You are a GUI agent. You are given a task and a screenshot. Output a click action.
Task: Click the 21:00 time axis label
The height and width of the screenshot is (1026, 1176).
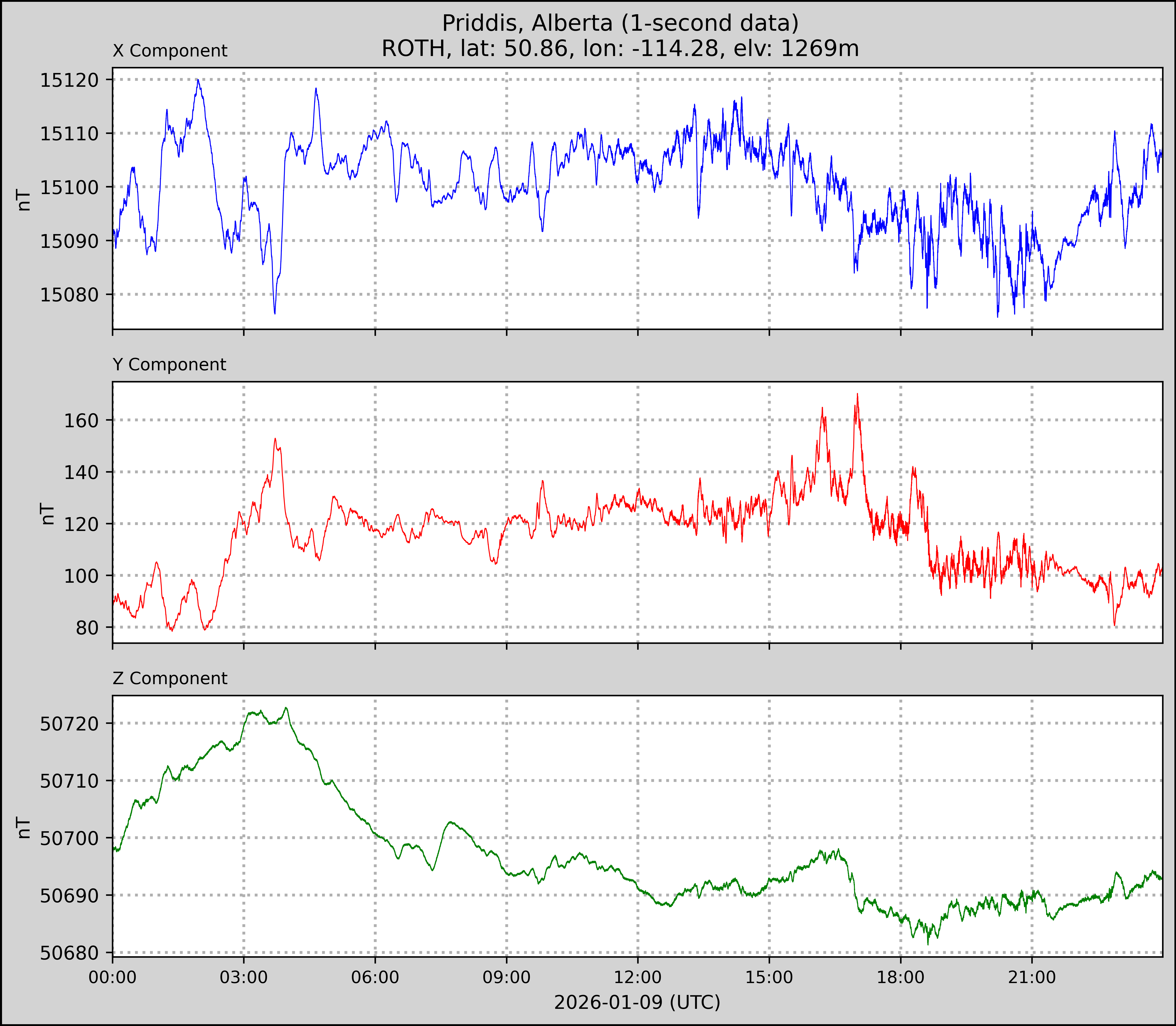click(x=1032, y=977)
